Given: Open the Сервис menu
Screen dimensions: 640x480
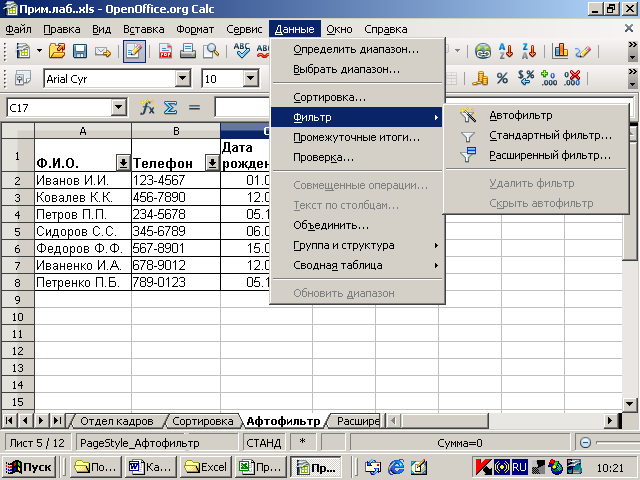Looking at the screenshot, I should pos(244,29).
